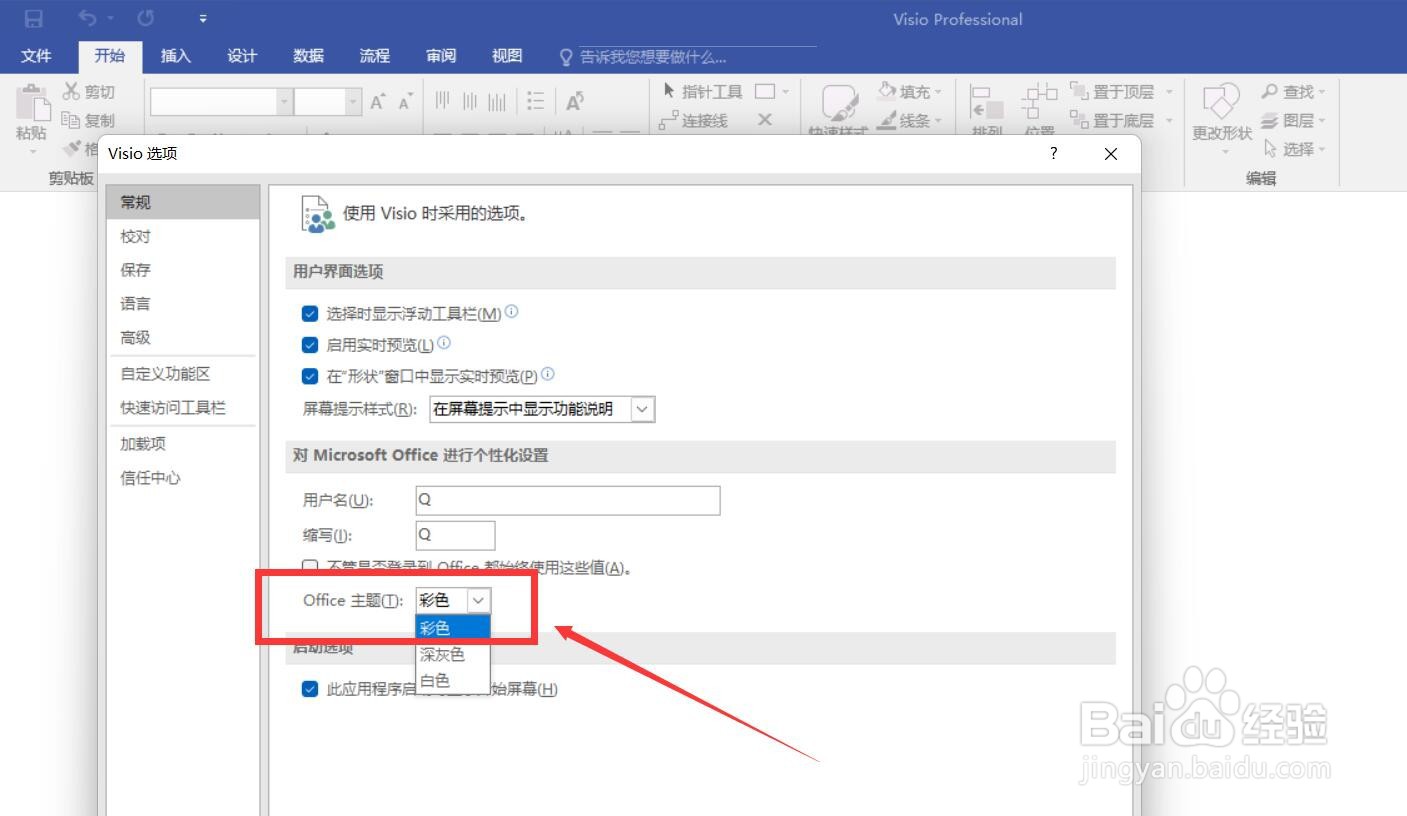Click the 缩写 initials input field
This screenshot has height=816, width=1407.
coord(455,535)
